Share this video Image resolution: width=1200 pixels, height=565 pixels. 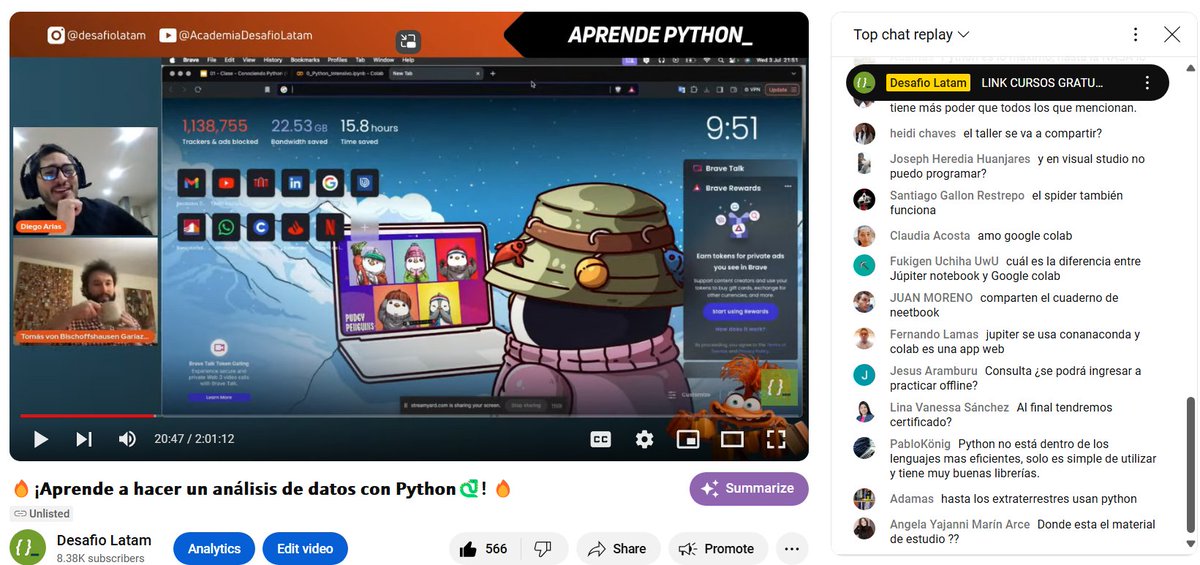pyautogui.click(x=617, y=549)
